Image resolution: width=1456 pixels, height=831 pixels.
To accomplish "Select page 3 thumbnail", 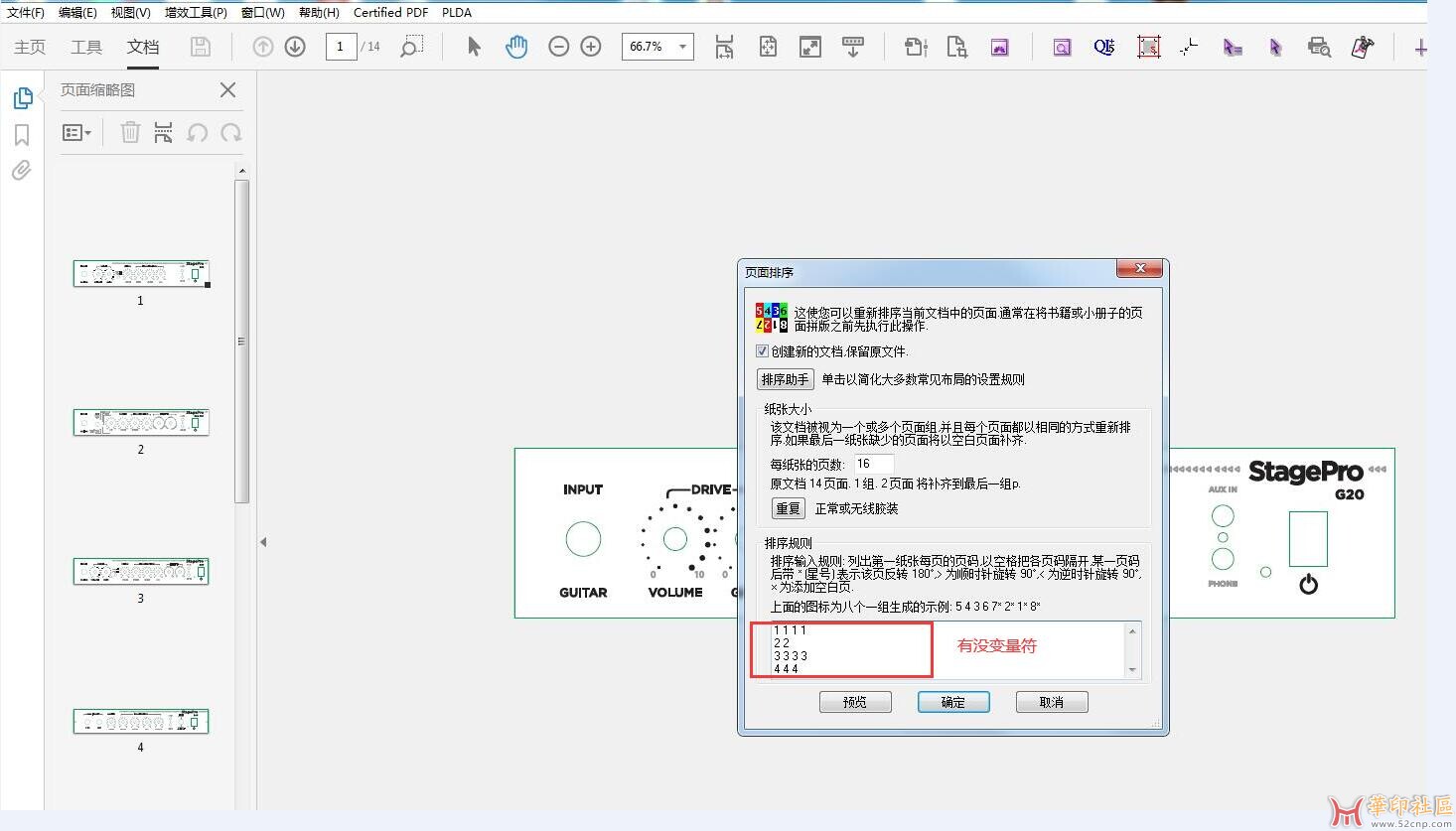I will (141, 572).
